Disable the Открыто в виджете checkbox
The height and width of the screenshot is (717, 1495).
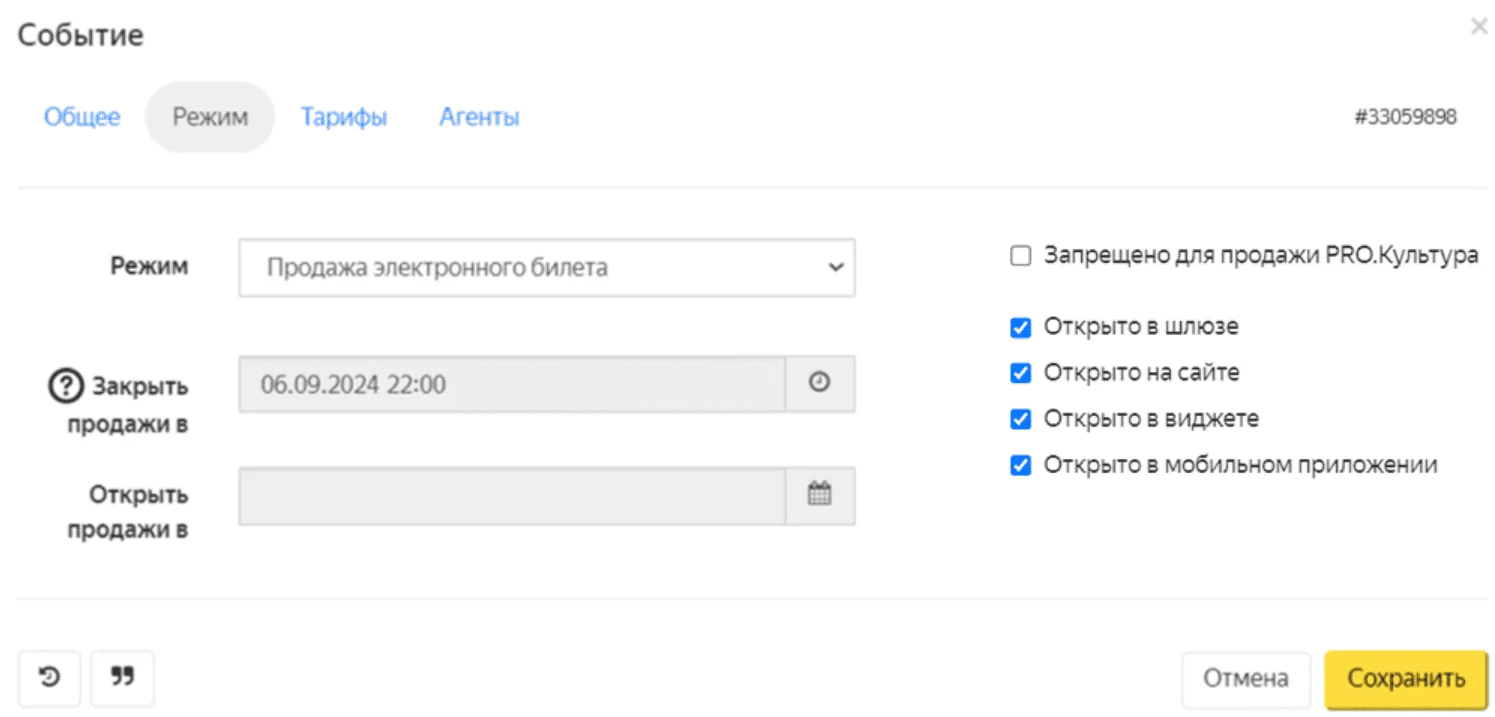tap(1020, 419)
